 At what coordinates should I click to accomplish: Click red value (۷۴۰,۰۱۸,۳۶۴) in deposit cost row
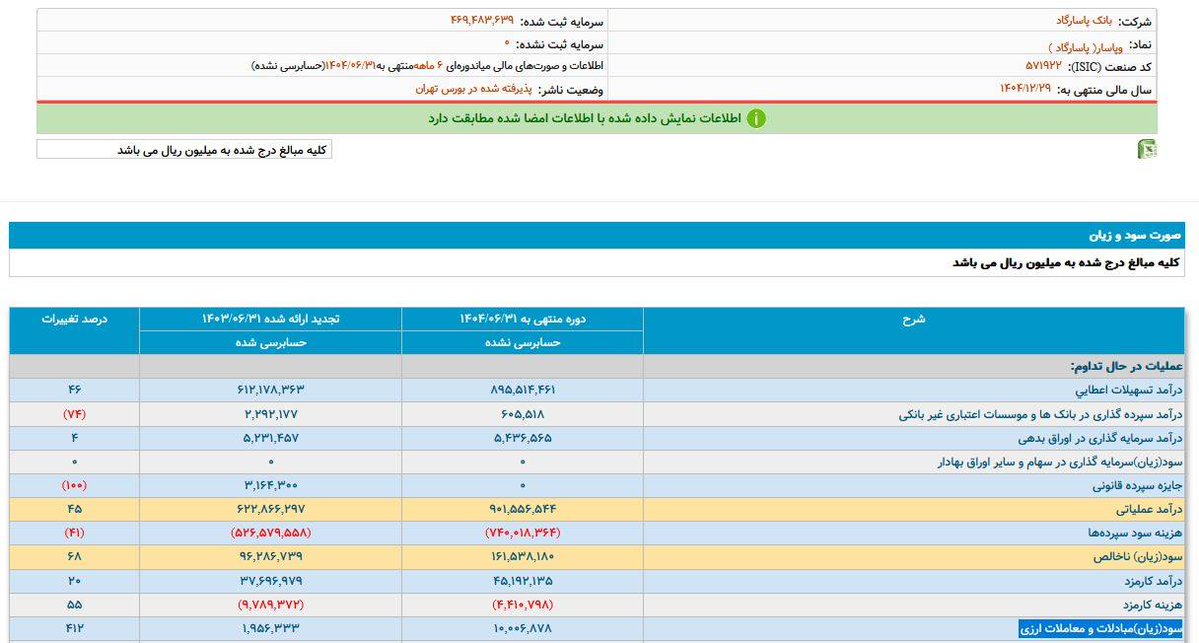523,533
